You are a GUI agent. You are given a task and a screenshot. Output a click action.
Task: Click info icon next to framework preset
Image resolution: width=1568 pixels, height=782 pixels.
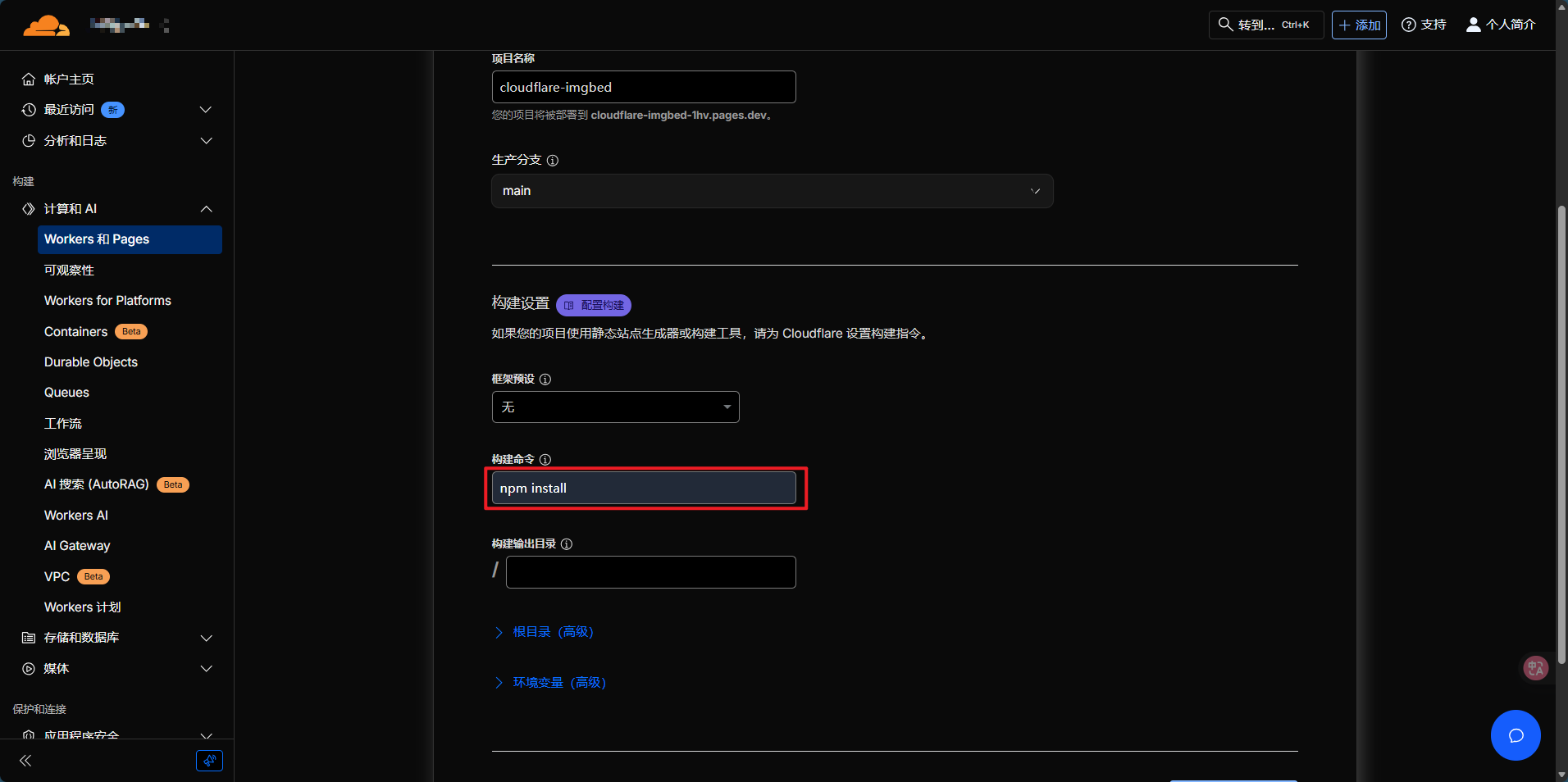(545, 380)
